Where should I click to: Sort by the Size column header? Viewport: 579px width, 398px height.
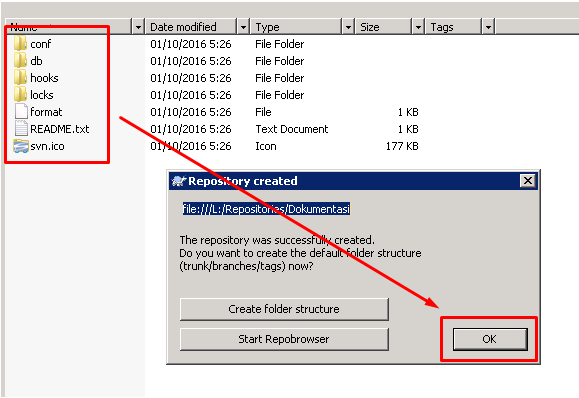tap(384, 27)
